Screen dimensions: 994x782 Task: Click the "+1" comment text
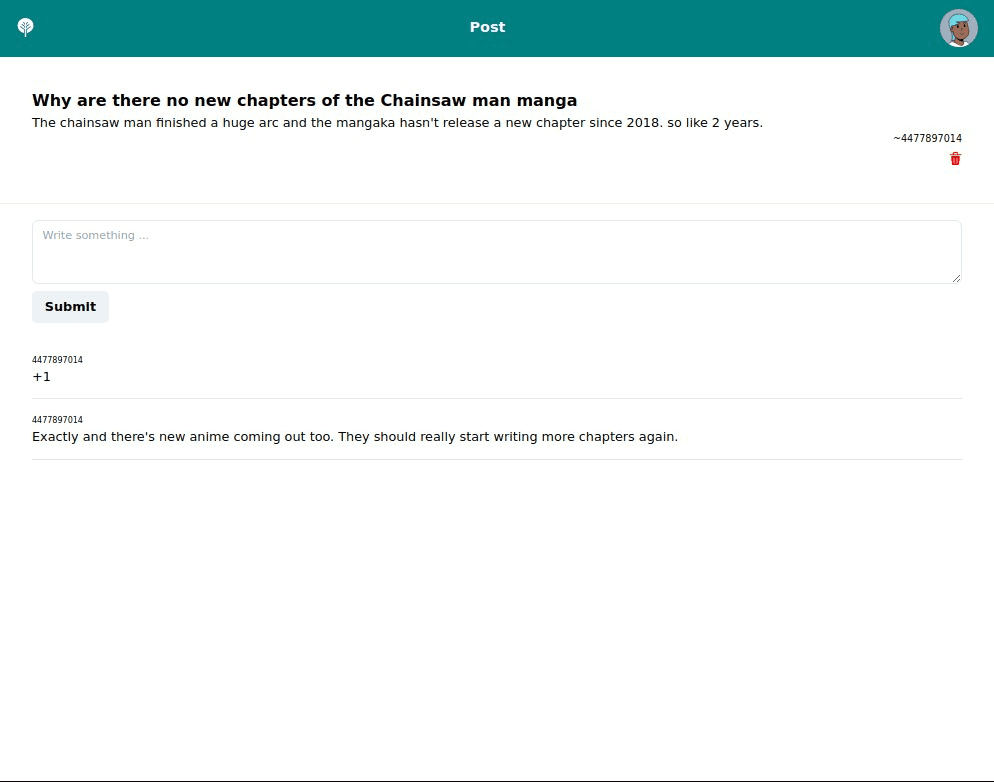pyautogui.click(x=41, y=376)
